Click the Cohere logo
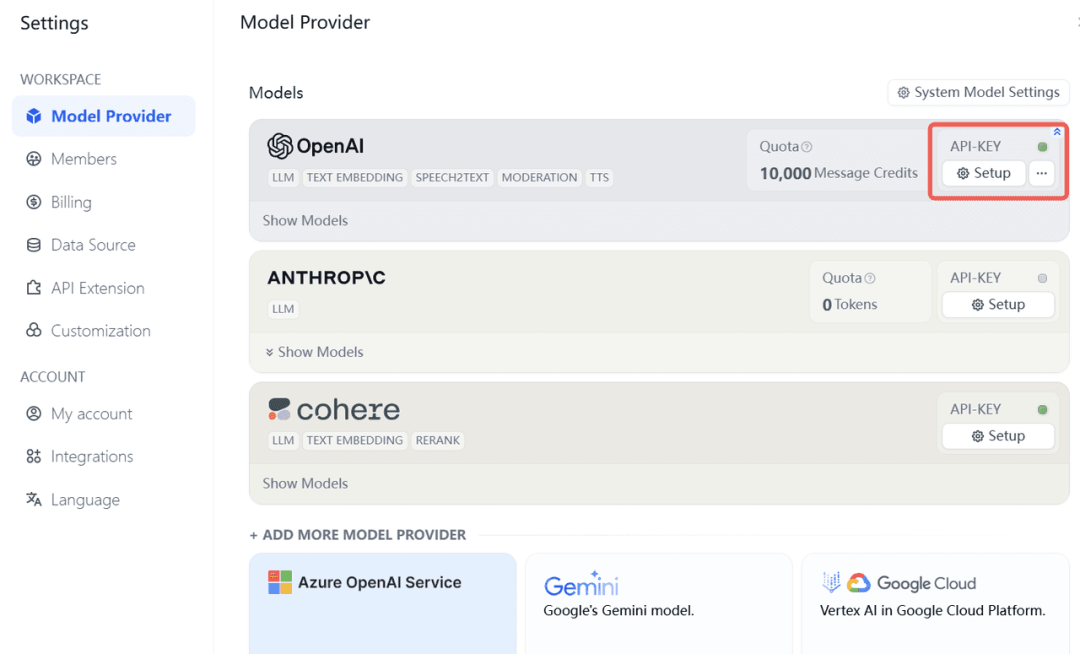Image resolution: width=1080 pixels, height=654 pixels. pyautogui.click(x=334, y=410)
